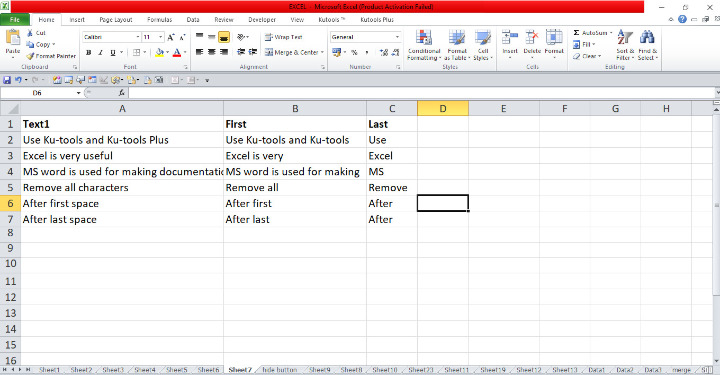Viewport: 720px width, 375px height.
Task: Open the File tab
Action: [x=15, y=20]
